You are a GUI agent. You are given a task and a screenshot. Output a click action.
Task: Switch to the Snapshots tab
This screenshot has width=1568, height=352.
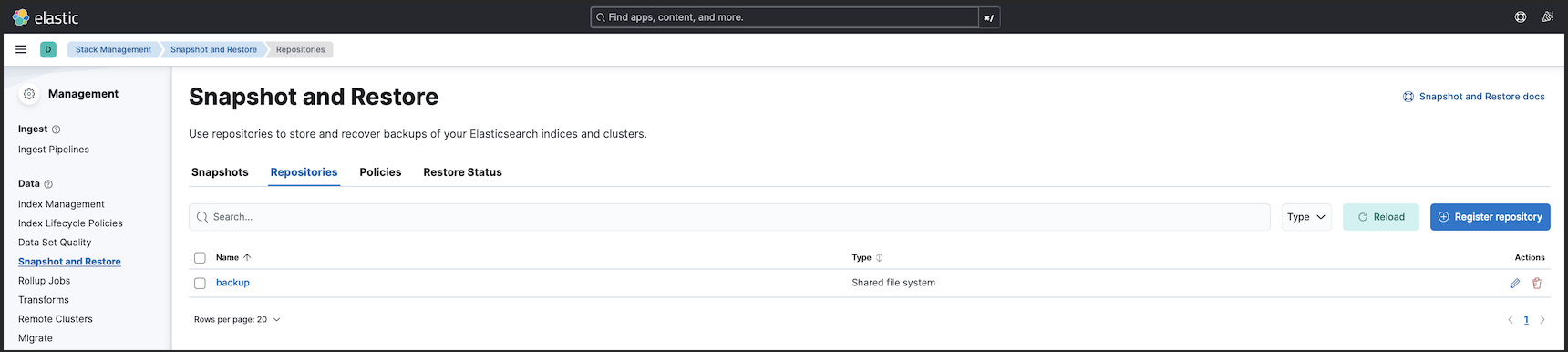pos(220,172)
